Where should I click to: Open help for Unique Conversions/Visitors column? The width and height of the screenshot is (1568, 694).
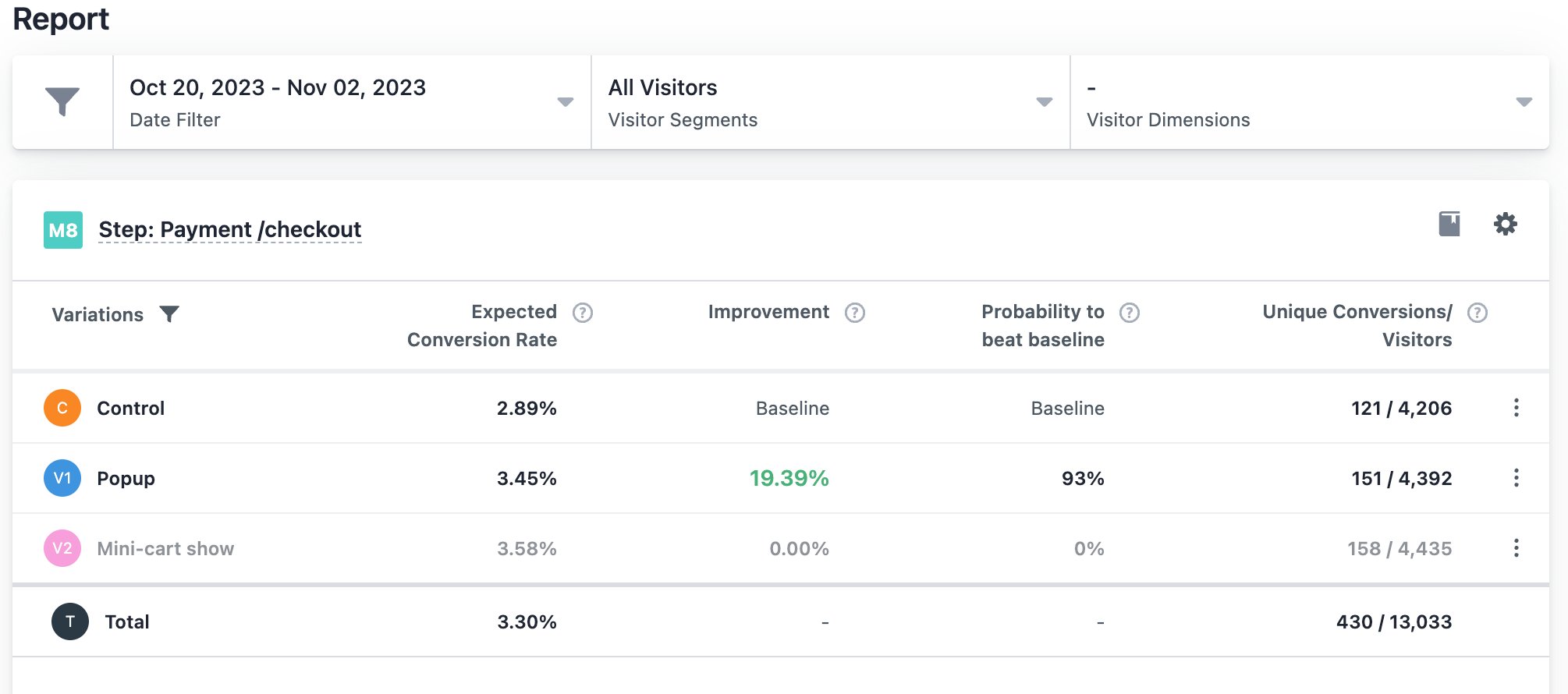[x=1477, y=313]
